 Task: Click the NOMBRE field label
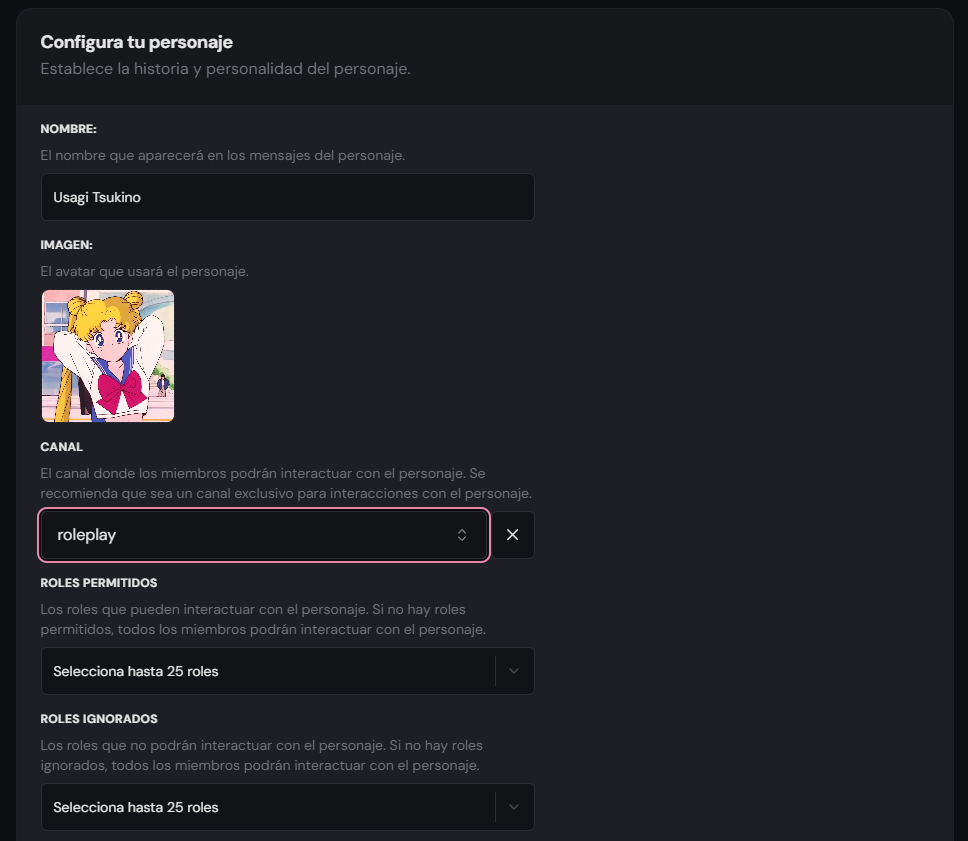pyautogui.click(x=69, y=129)
